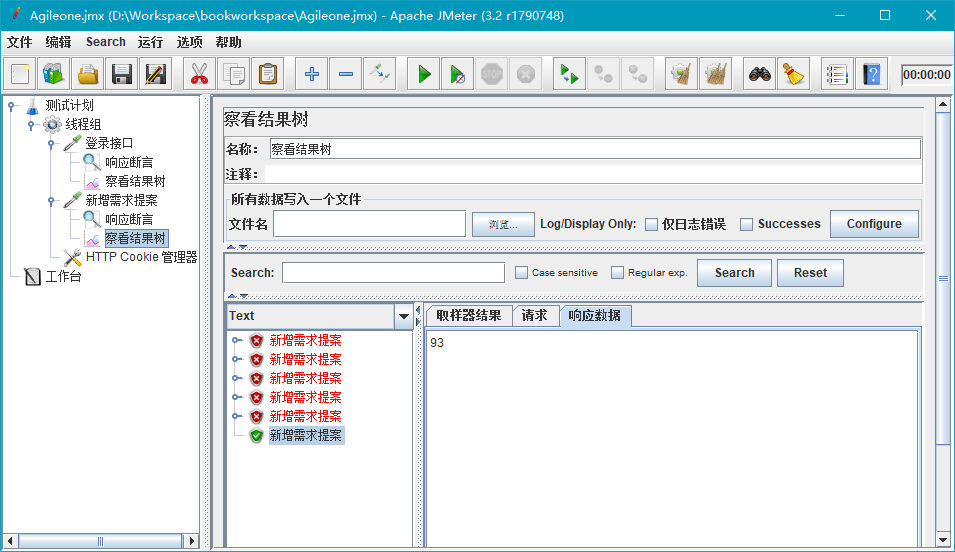
Task: Click the Remote shutdown all icon
Action: 638,74
